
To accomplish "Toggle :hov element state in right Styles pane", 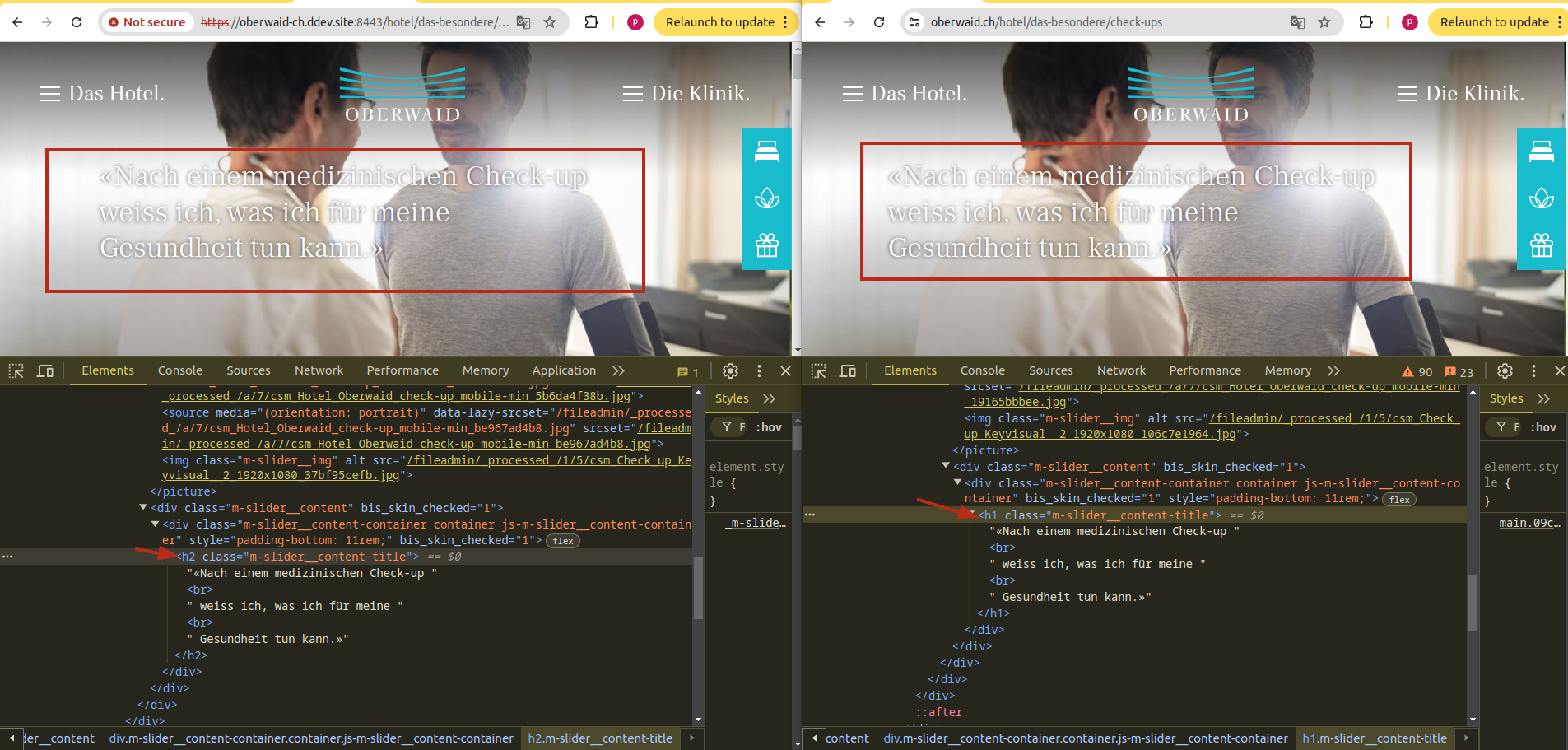I will (1543, 427).
